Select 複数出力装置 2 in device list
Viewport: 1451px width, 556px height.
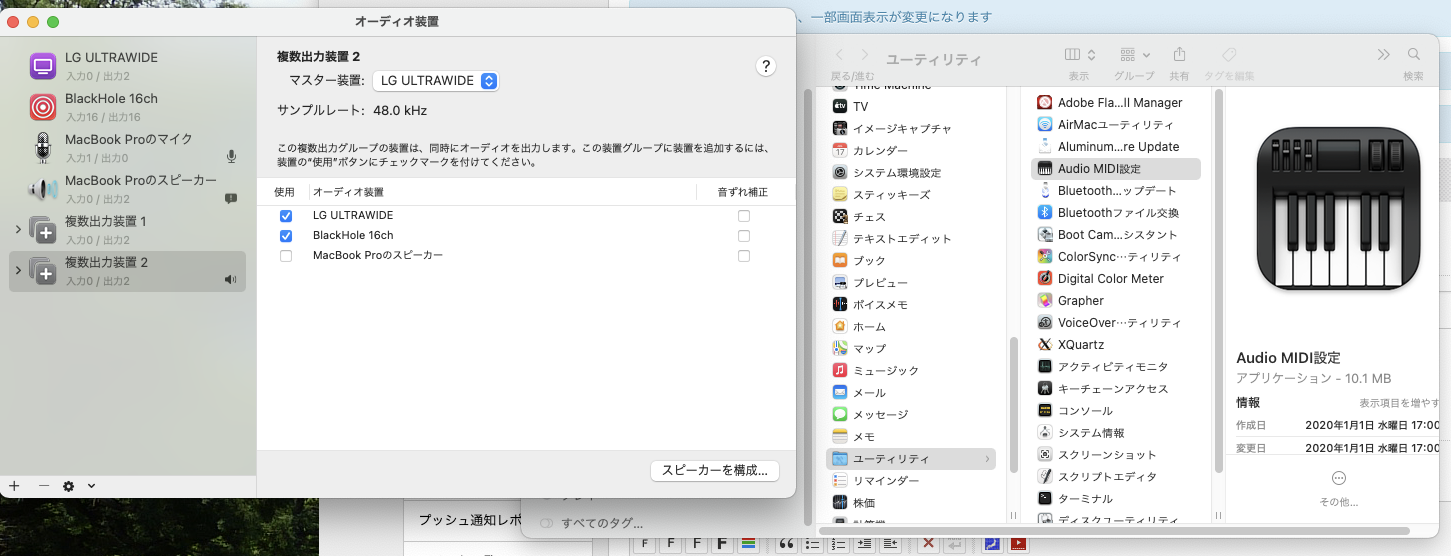pyautogui.click(x=127, y=271)
